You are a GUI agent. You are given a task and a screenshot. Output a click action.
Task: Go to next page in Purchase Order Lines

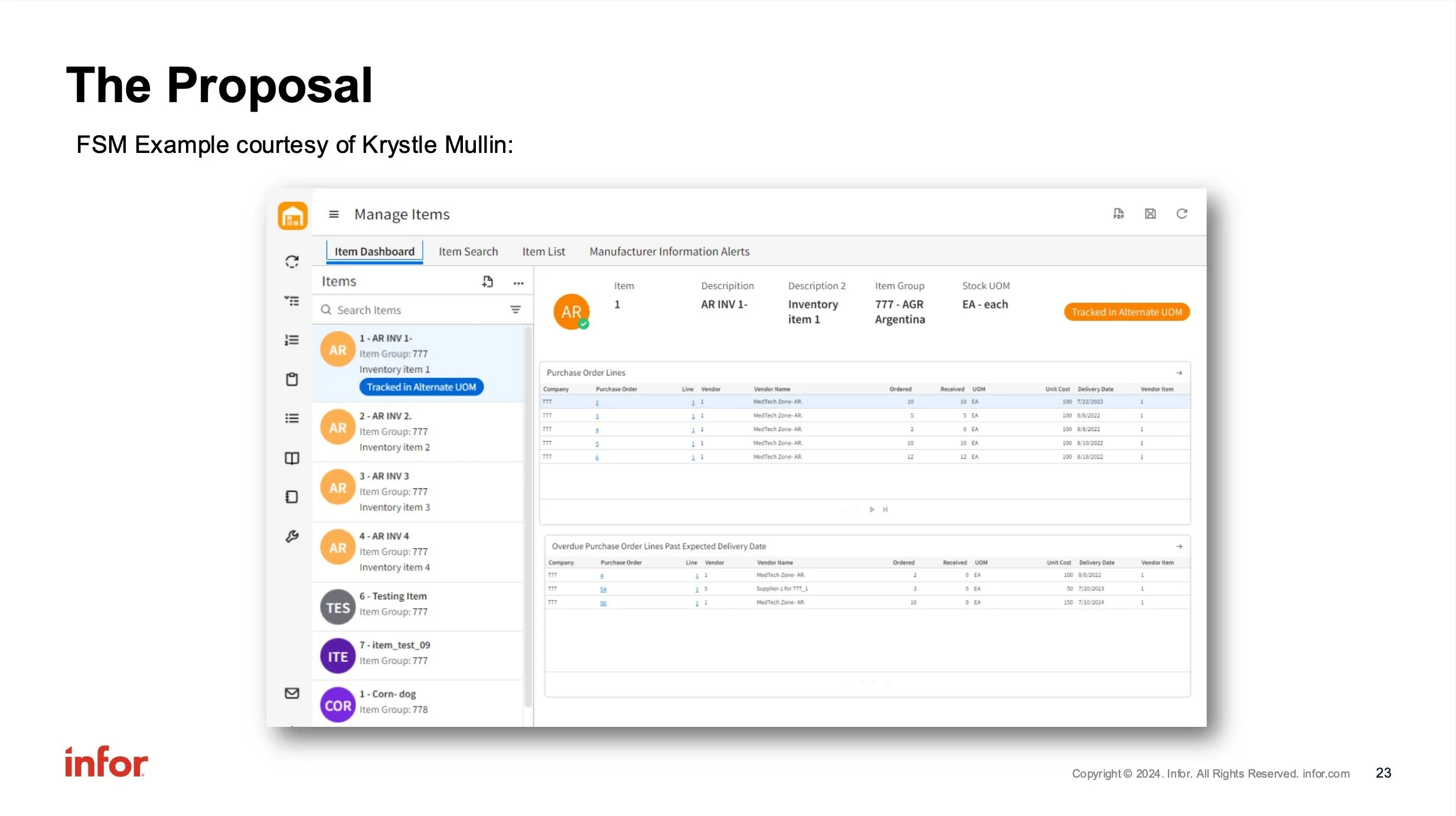[x=871, y=510]
